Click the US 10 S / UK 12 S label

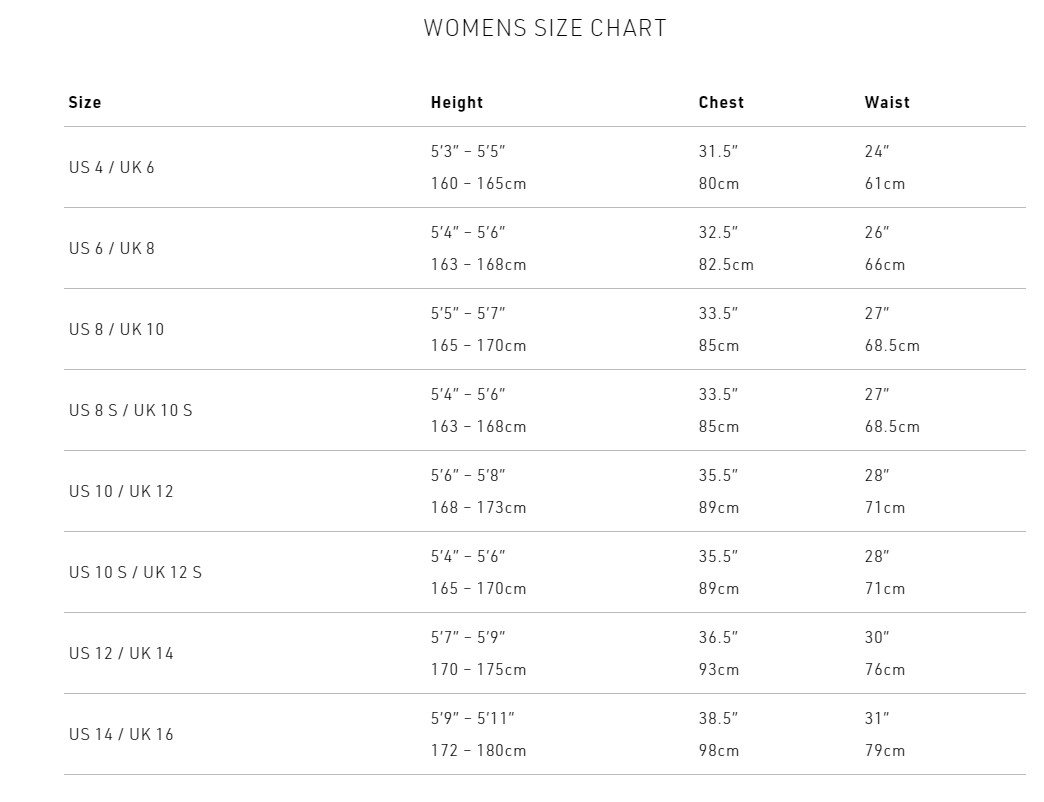coord(135,572)
